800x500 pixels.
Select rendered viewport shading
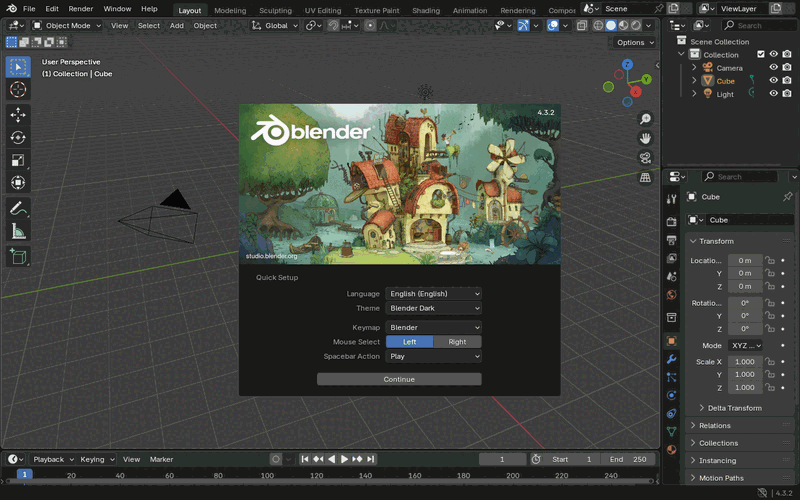[636, 26]
